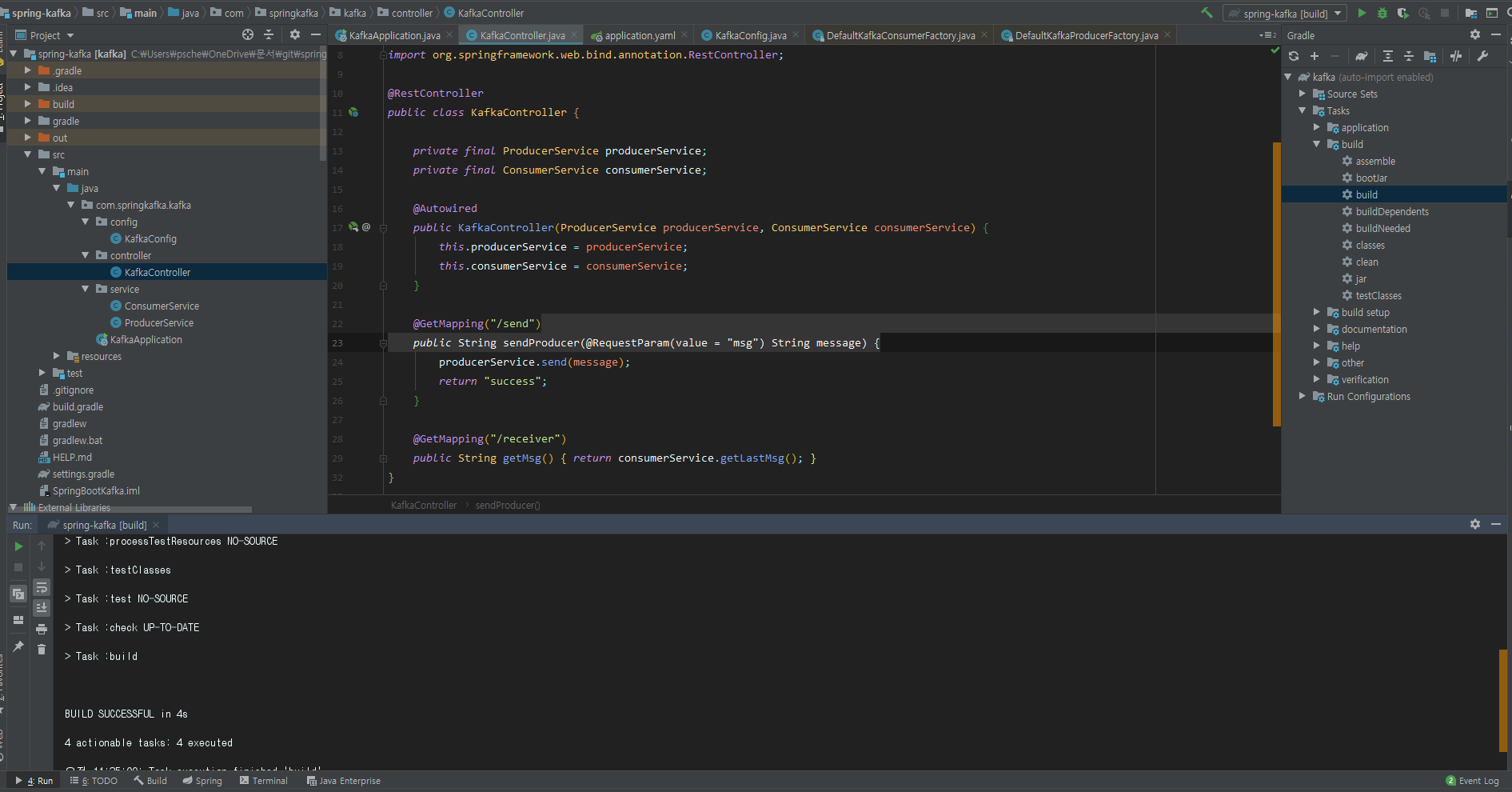Hide the Gradle tool window
Viewport: 1512px width, 792px height.
pyautogui.click(x=1496, y=34)
